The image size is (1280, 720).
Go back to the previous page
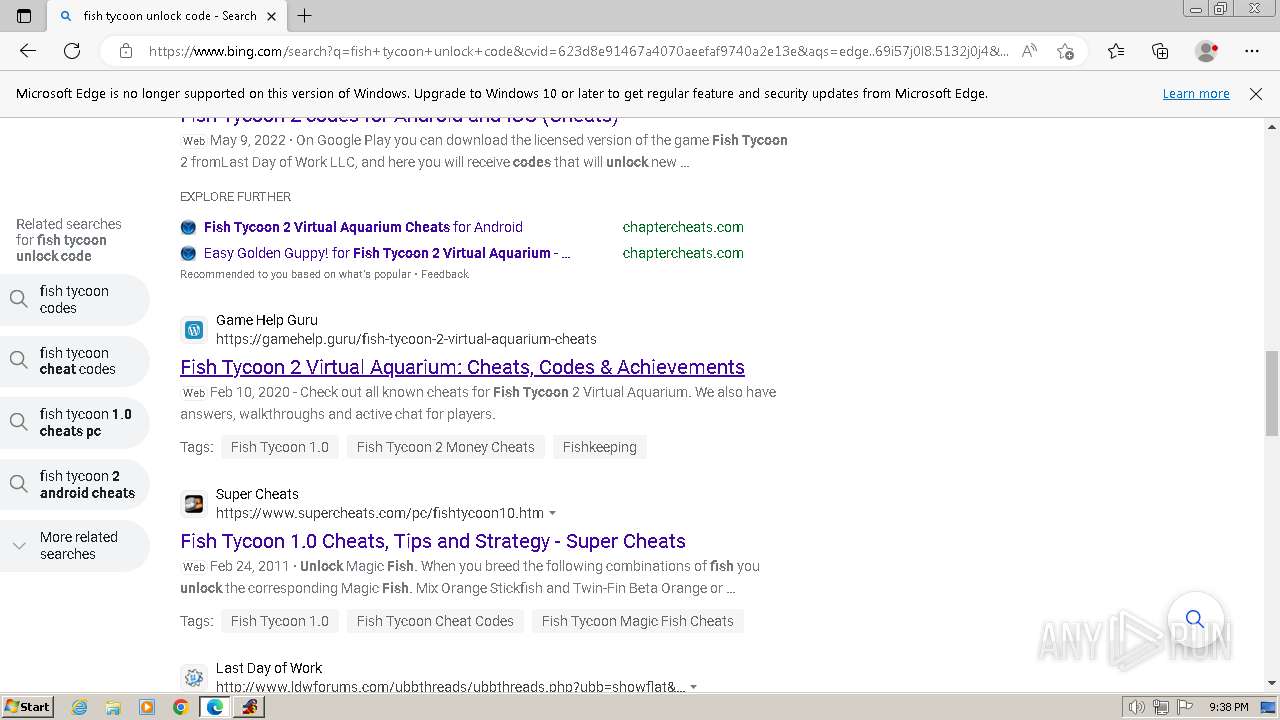click(x=28, y=51)
